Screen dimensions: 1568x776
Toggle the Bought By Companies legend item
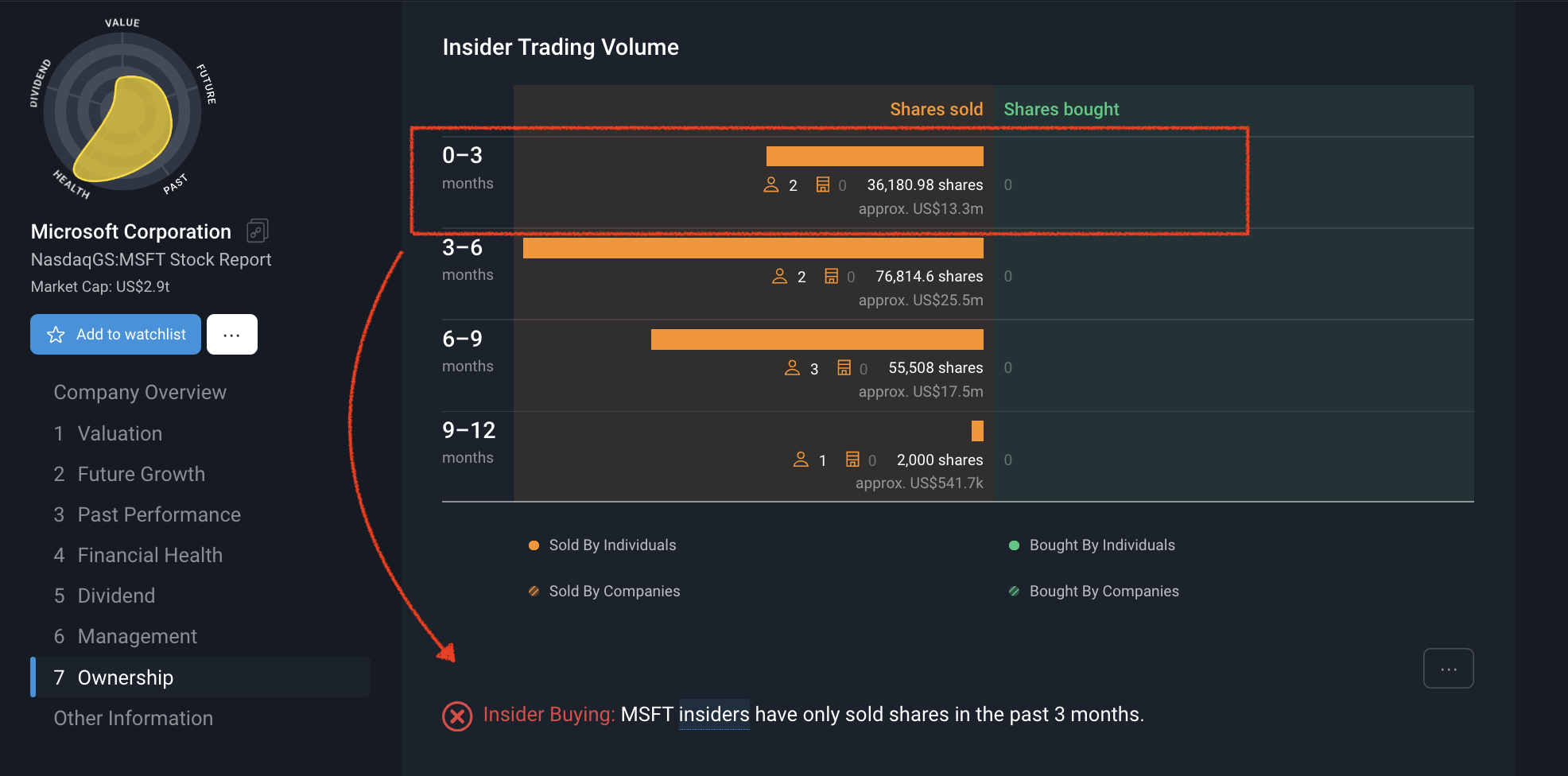[1094, 592]
